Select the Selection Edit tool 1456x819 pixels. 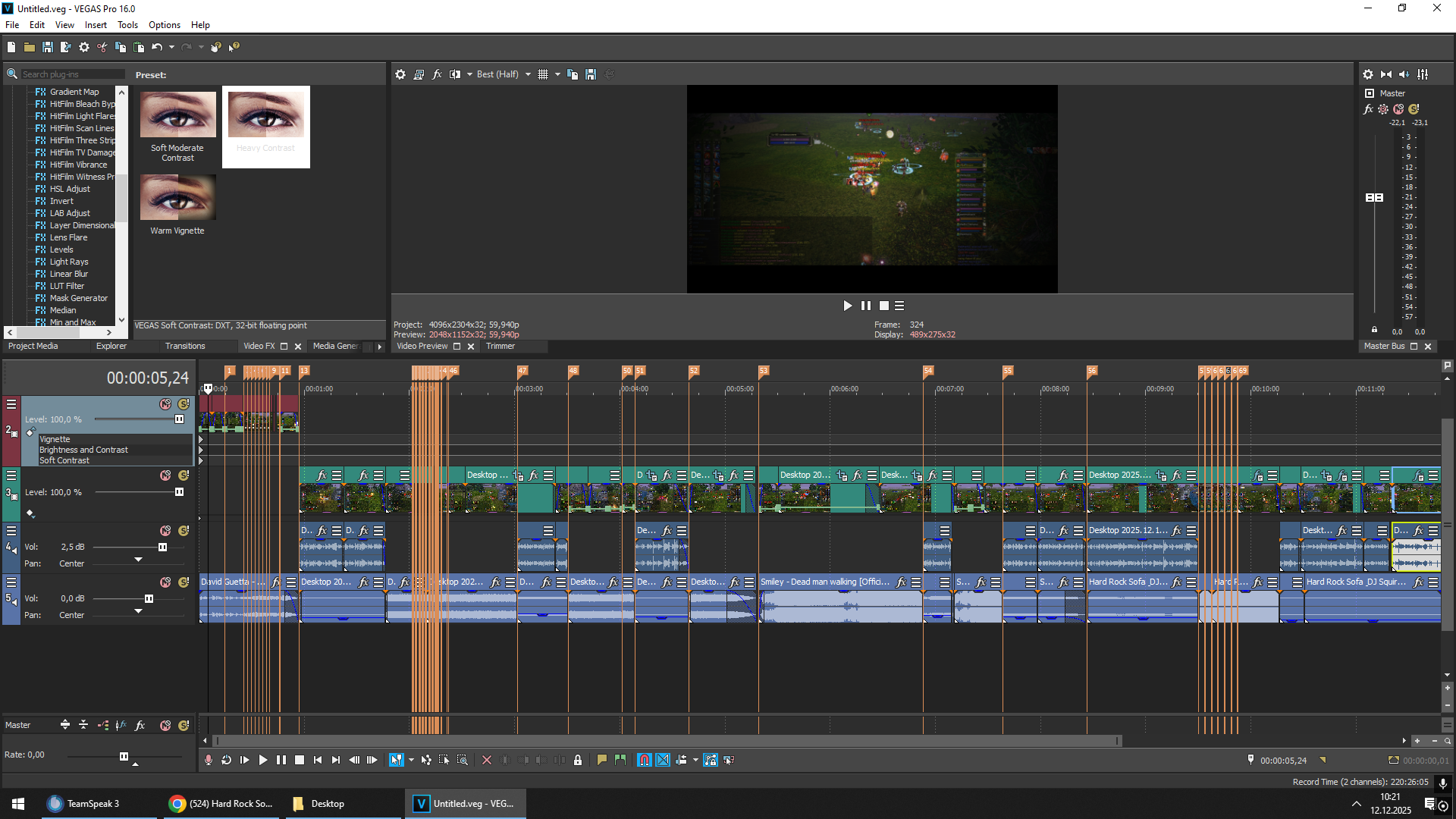point(444,760)
